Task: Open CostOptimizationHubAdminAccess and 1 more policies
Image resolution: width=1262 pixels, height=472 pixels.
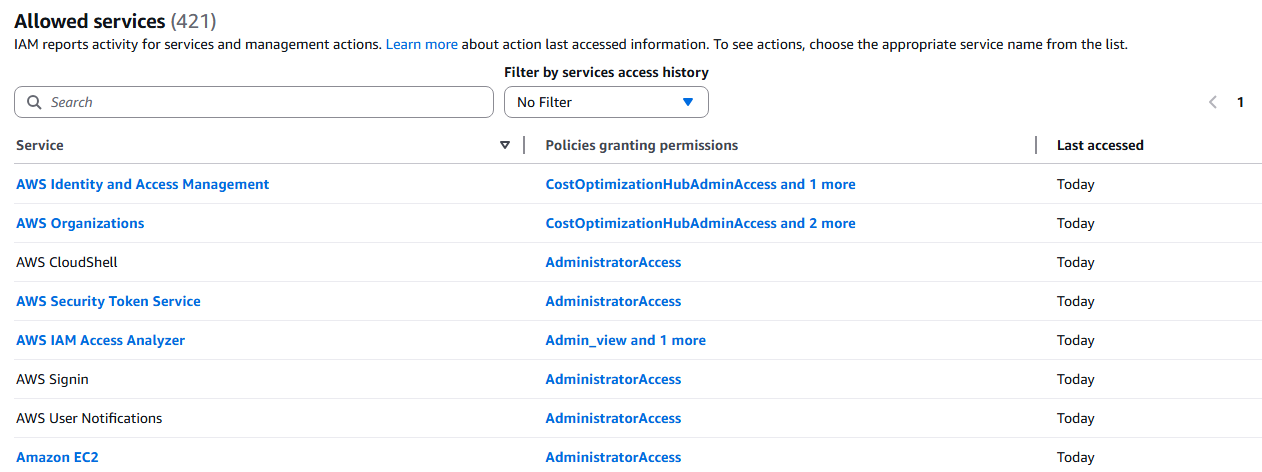Action: (700, 184)
